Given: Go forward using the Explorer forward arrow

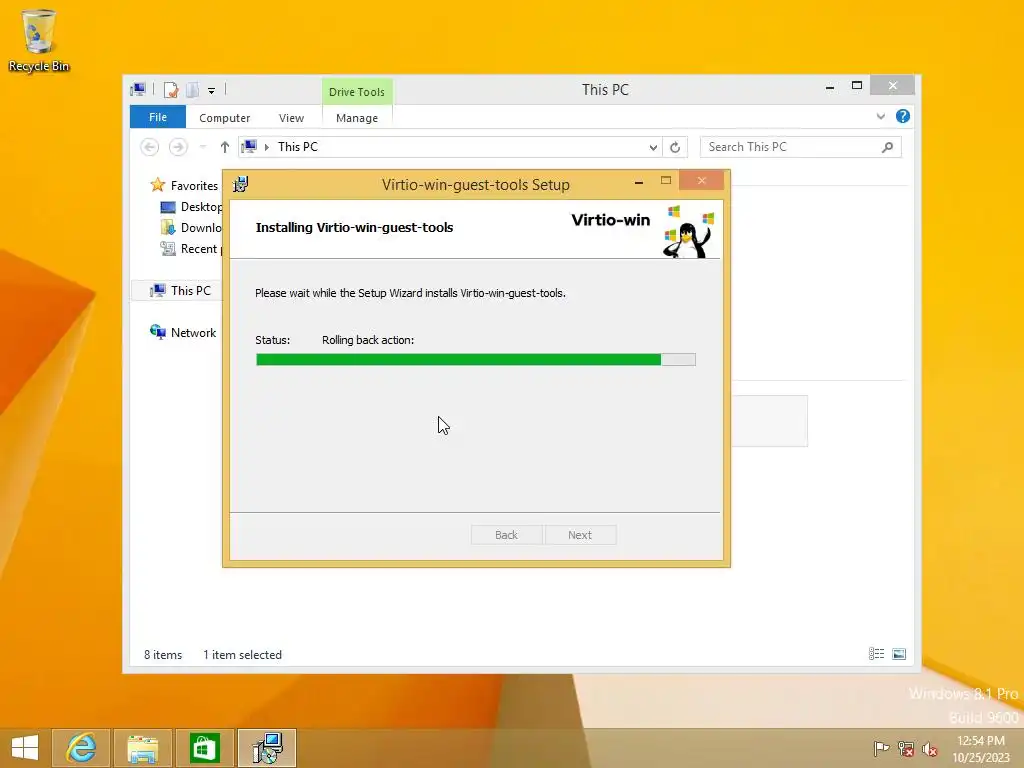Looking at the screenshot, I should [x=178, y=147].
